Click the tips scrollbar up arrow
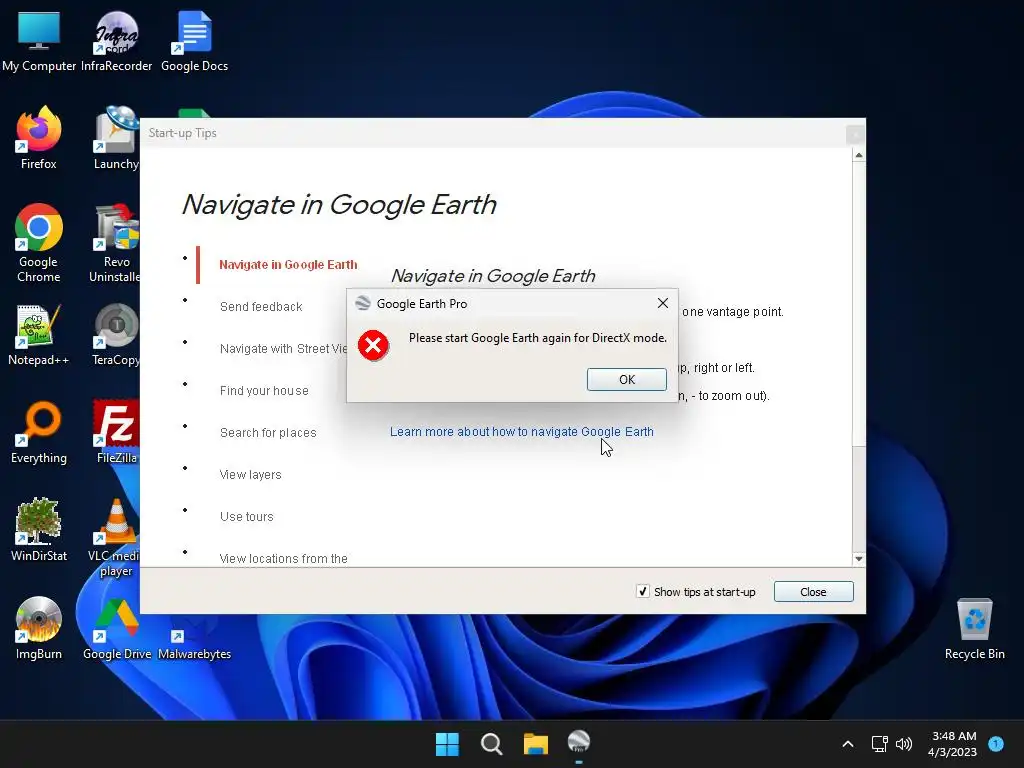 pyautogui.click(x=859, y=155)
